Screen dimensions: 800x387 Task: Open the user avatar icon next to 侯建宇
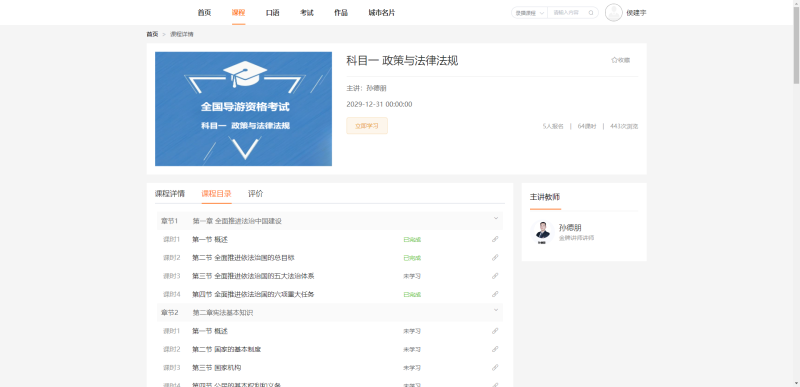613,13
